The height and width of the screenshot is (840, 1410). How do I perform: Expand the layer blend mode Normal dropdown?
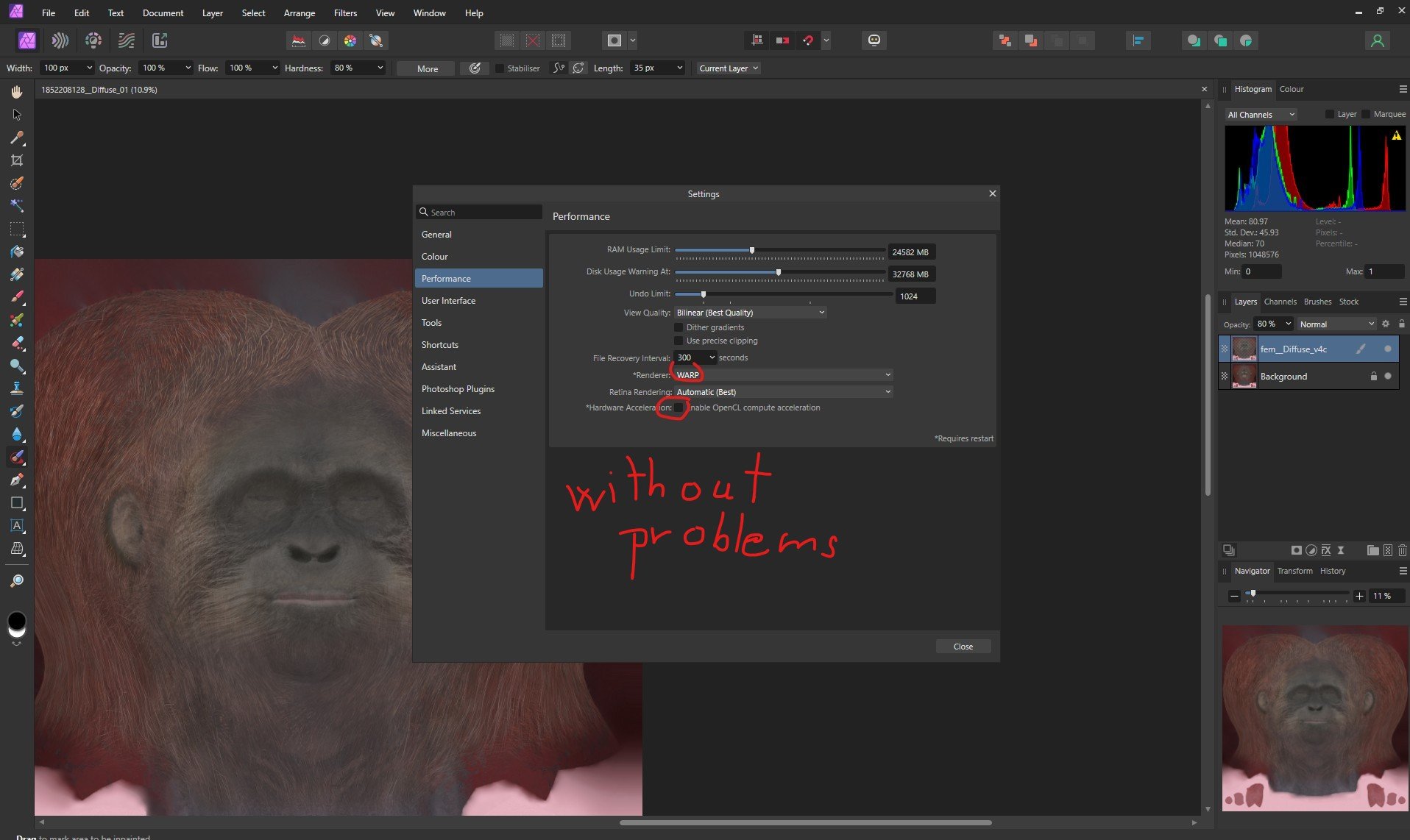[1336, 324]
